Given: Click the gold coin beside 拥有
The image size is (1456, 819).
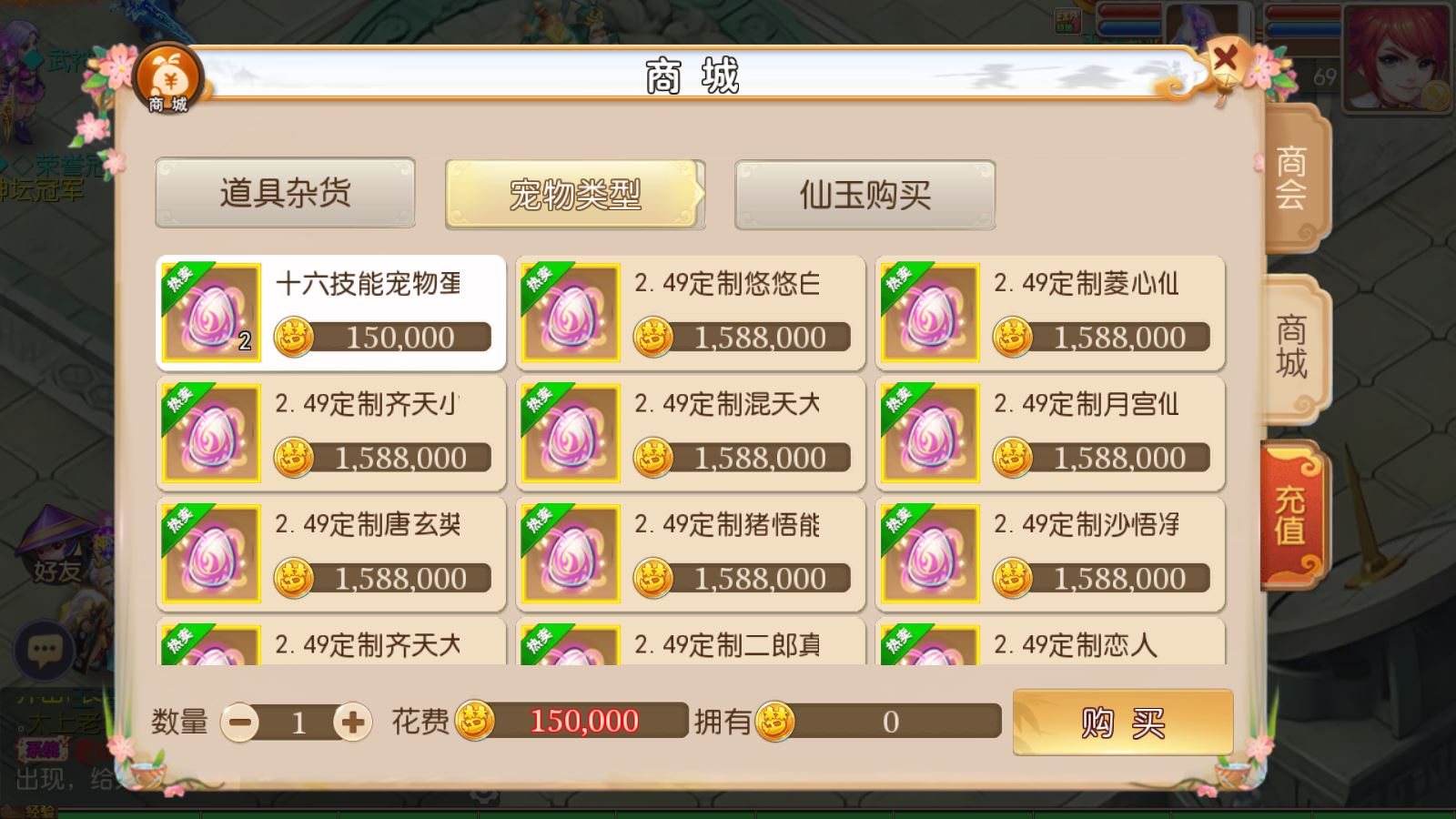Looking at the screenshot, I should 775,723.
